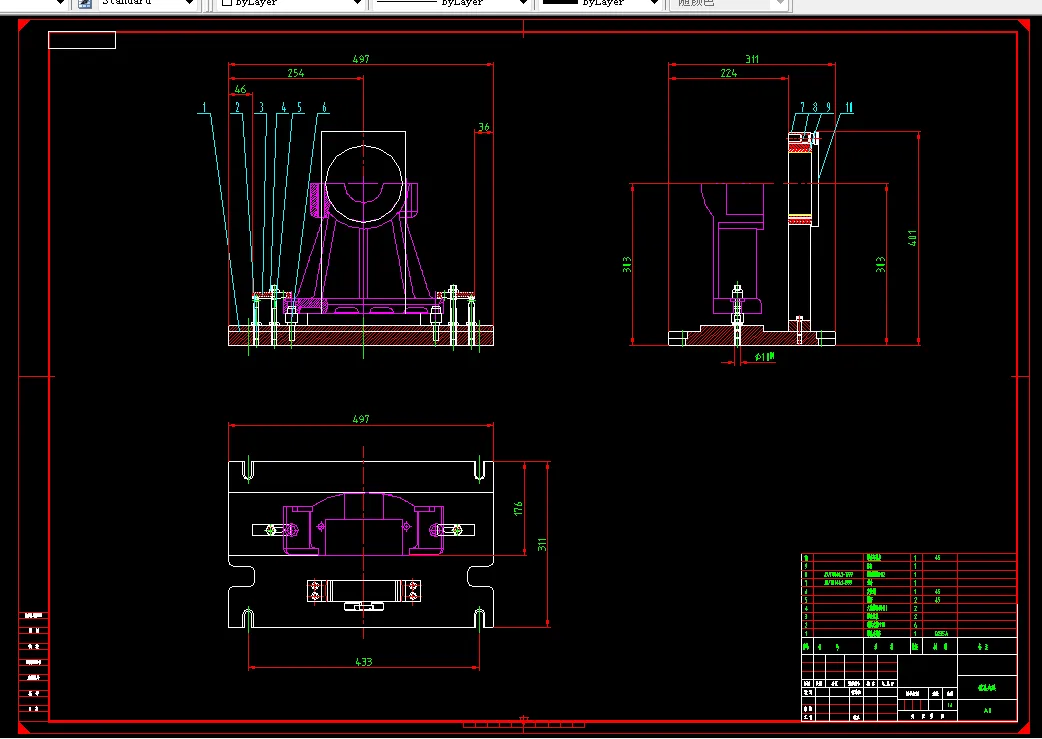
Task: Select the φ11 hole diameter dimension
Action: (x=765, y=358)
